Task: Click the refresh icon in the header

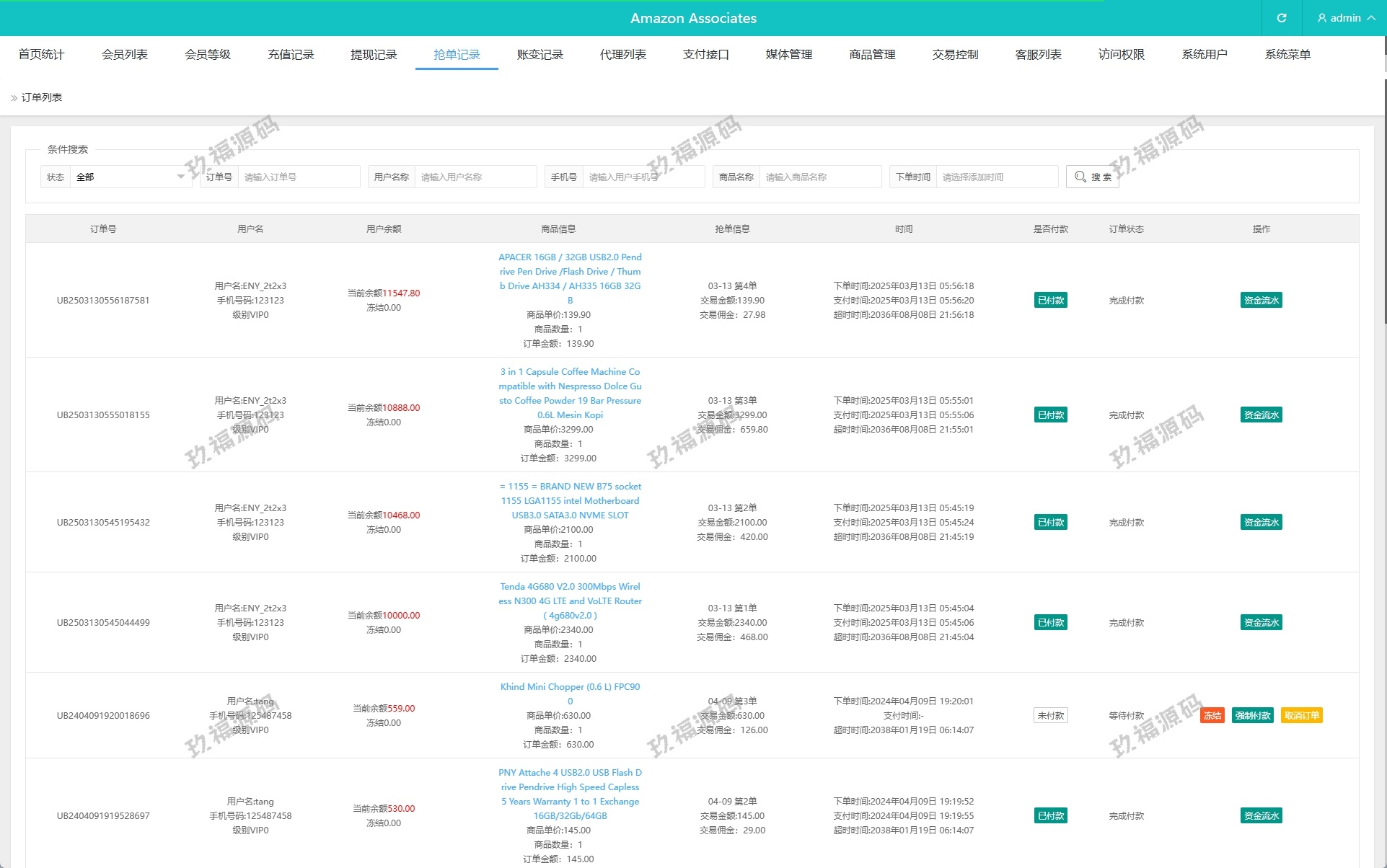Action: pyautogui.click(x=1281, y=18)
